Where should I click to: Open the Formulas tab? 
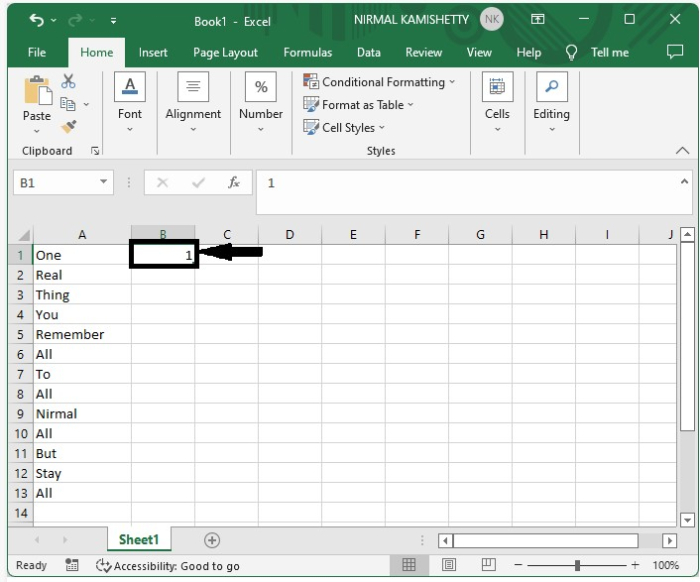(308, 53)
